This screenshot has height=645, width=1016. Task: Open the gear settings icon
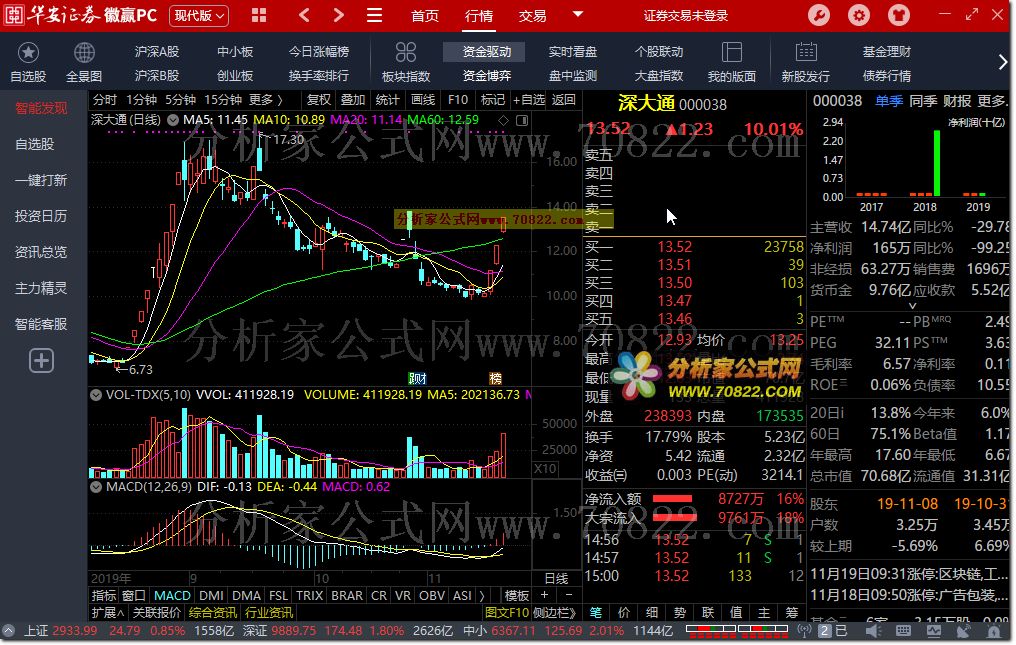point(859,15)
